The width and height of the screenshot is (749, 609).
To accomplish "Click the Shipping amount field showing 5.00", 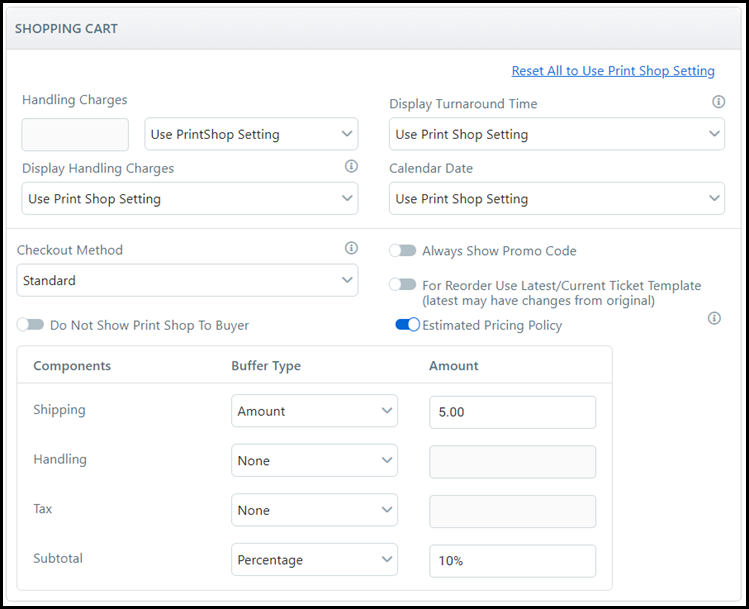I will (x=512, y=411).
